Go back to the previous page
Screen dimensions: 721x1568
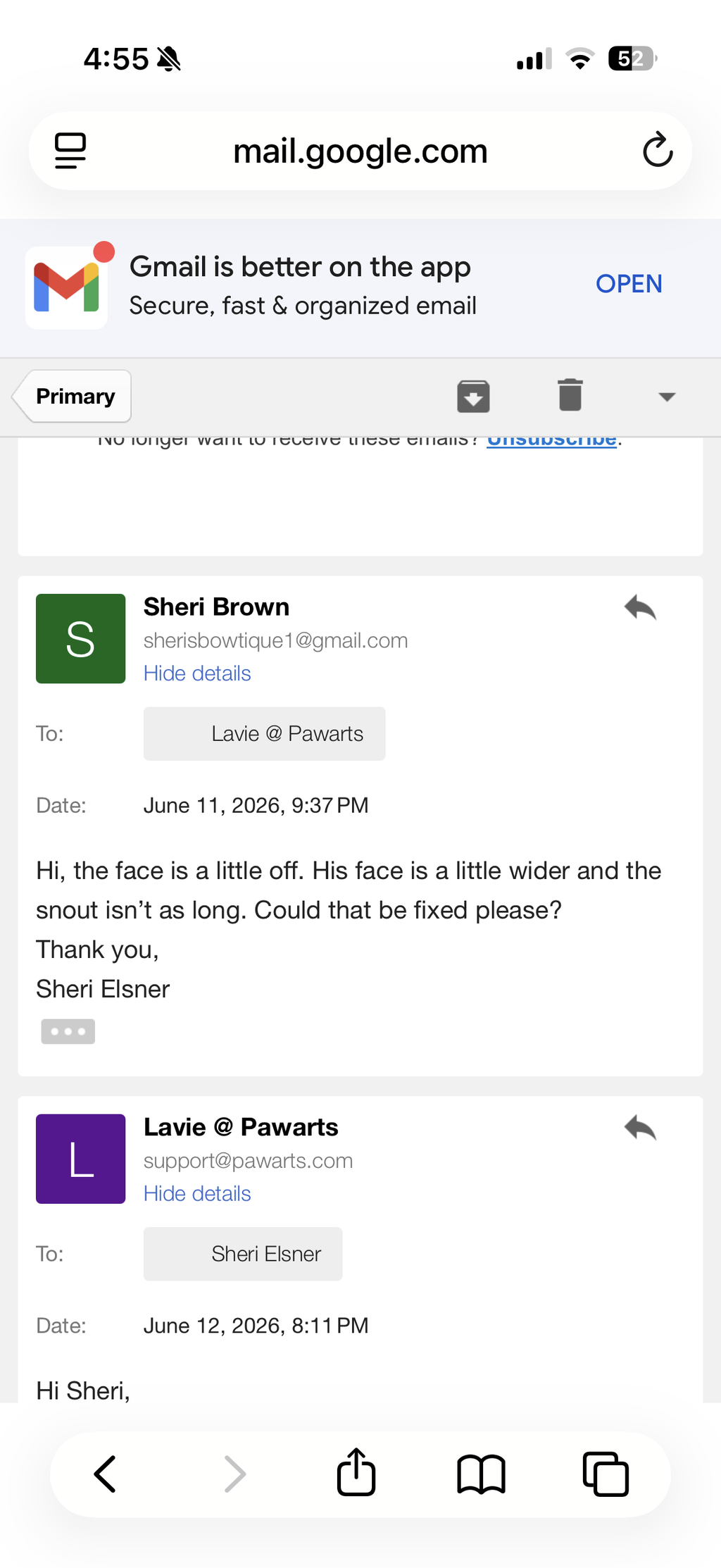pos(105,1474)
